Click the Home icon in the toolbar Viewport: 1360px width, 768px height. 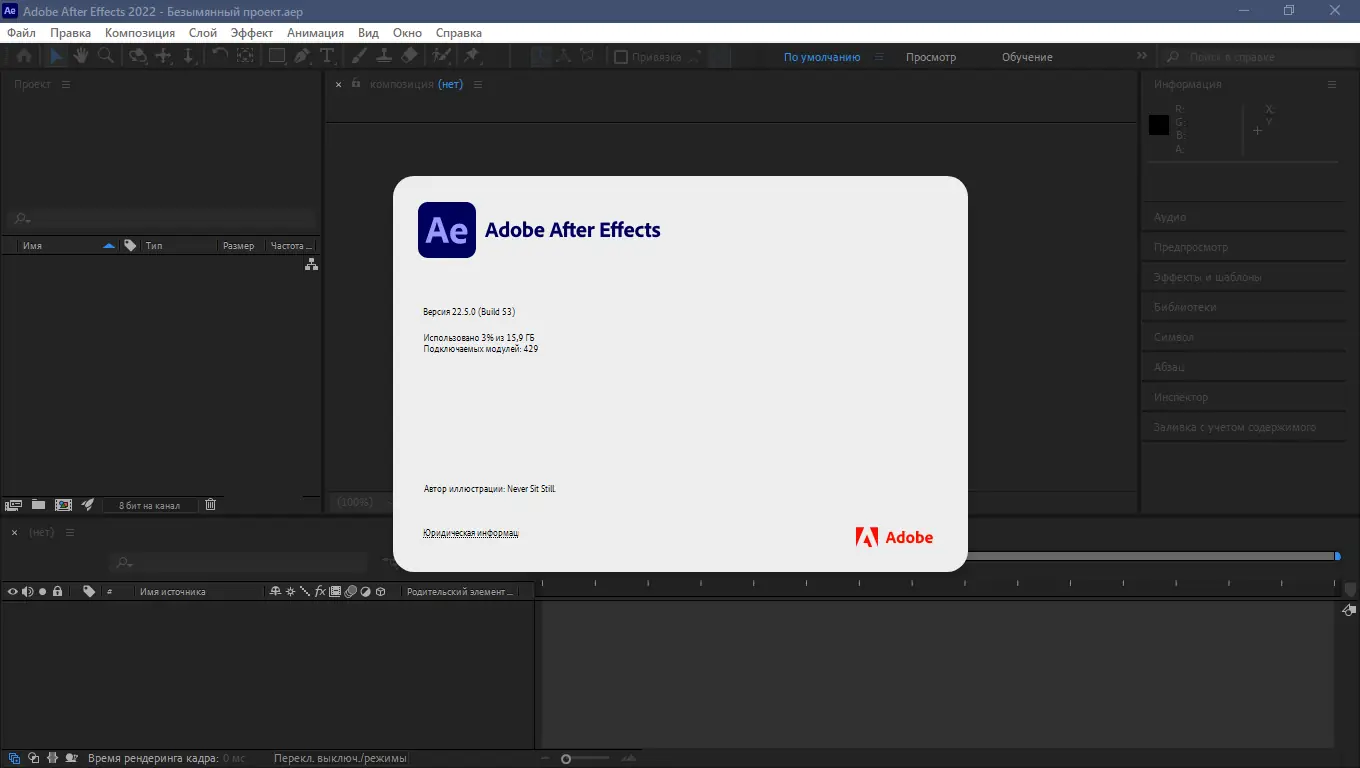23,56
